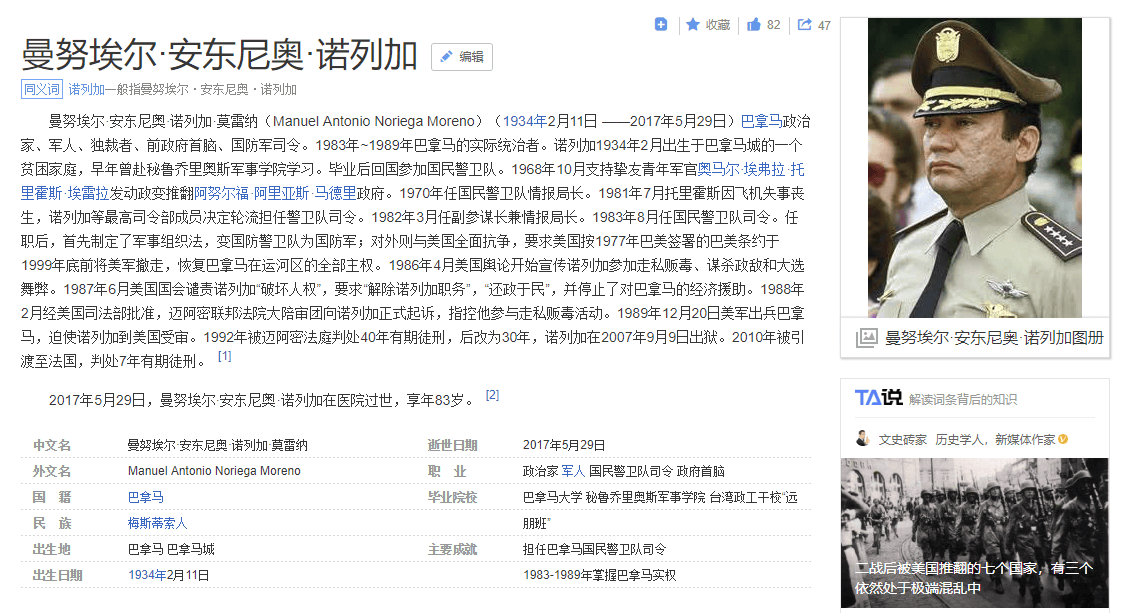
Task: Open the 巴拿马 link in the intro paragraph
Action: pos(761,121)
